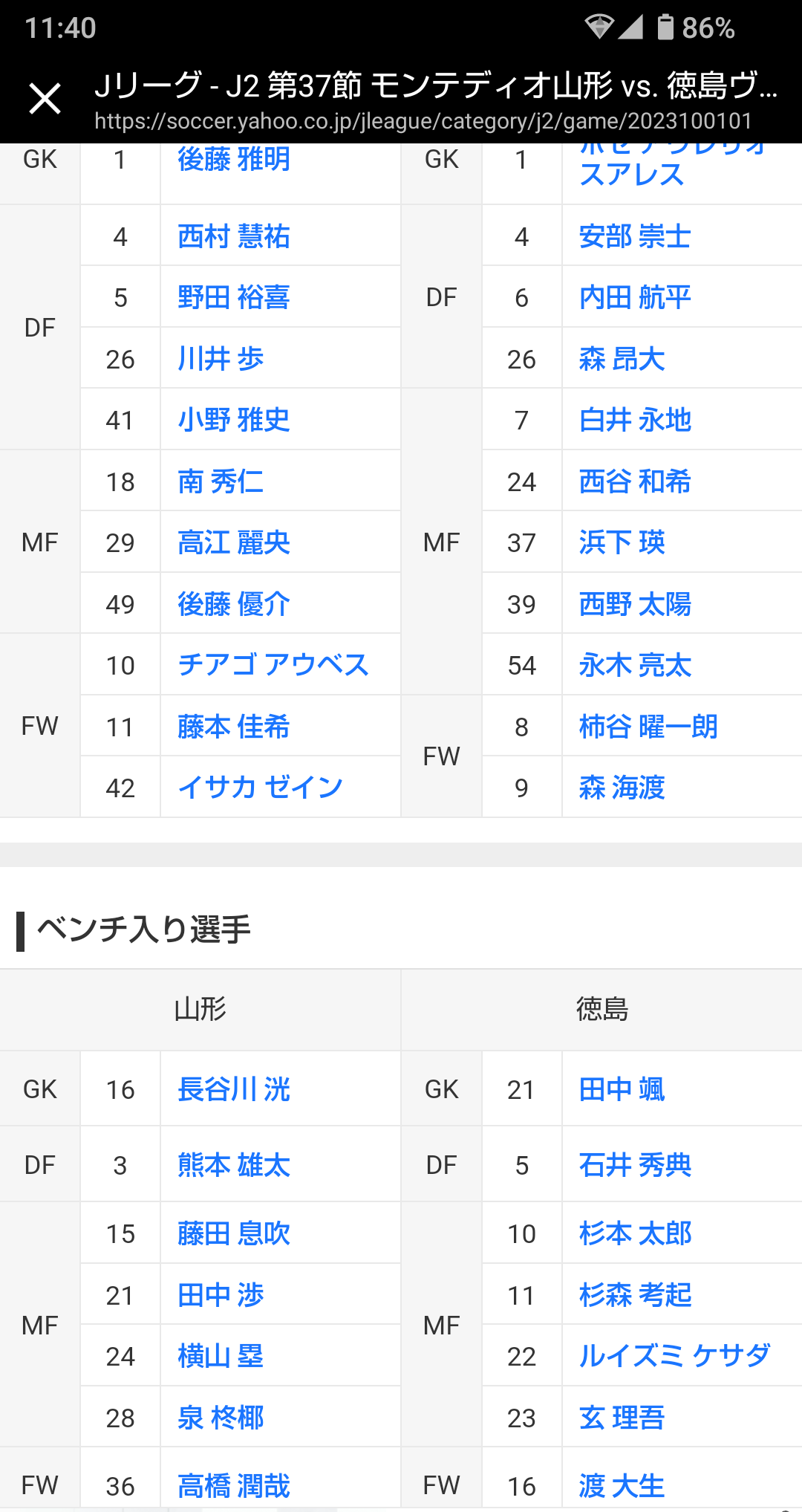Open bench goalkeeper 長谷川 洸 link
The height and width of the screenshot is (1512, 802).
tap(234, 1089)
